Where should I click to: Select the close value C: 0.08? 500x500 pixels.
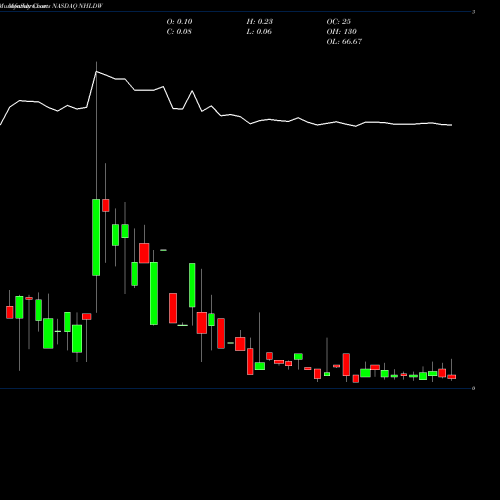point(179,32)
